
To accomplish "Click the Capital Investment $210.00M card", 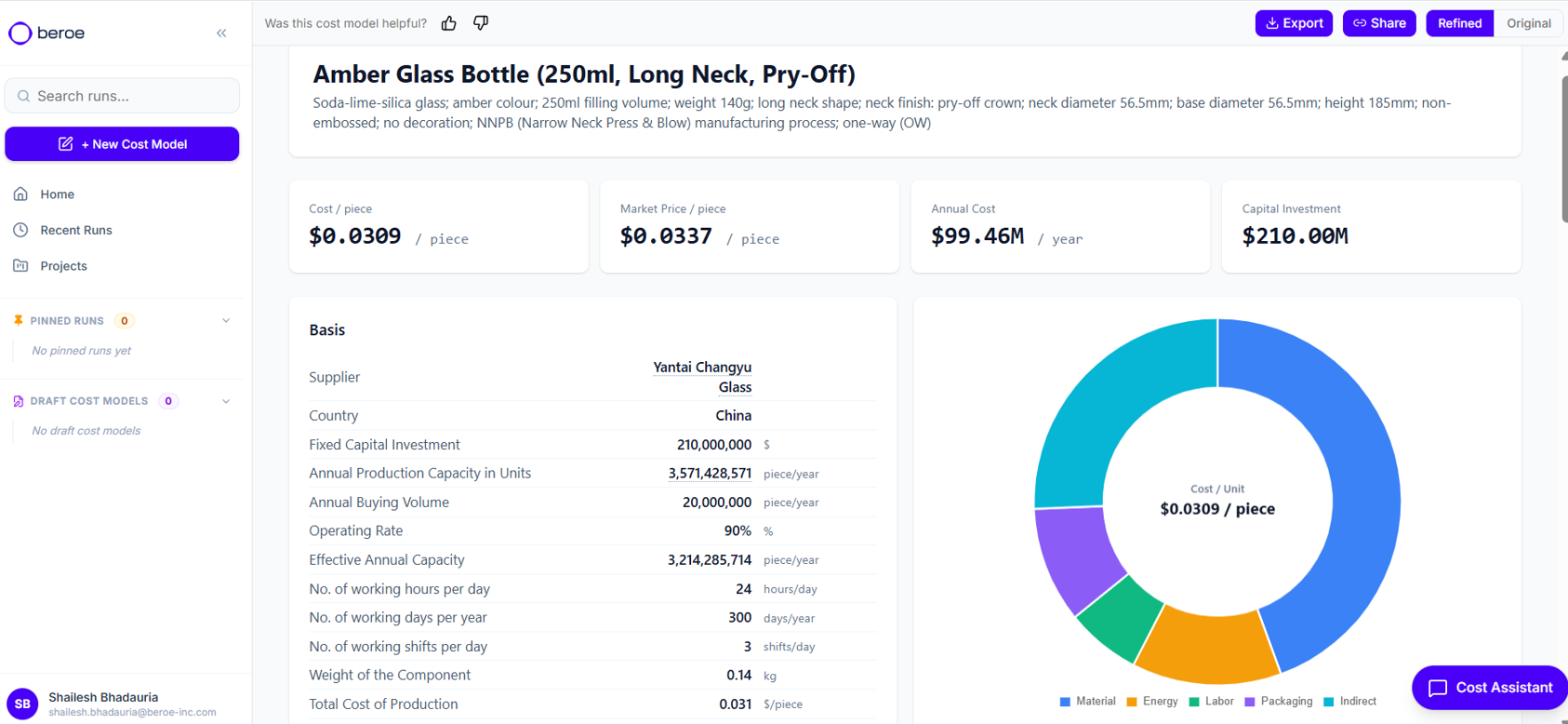I will coord(1372,226).
